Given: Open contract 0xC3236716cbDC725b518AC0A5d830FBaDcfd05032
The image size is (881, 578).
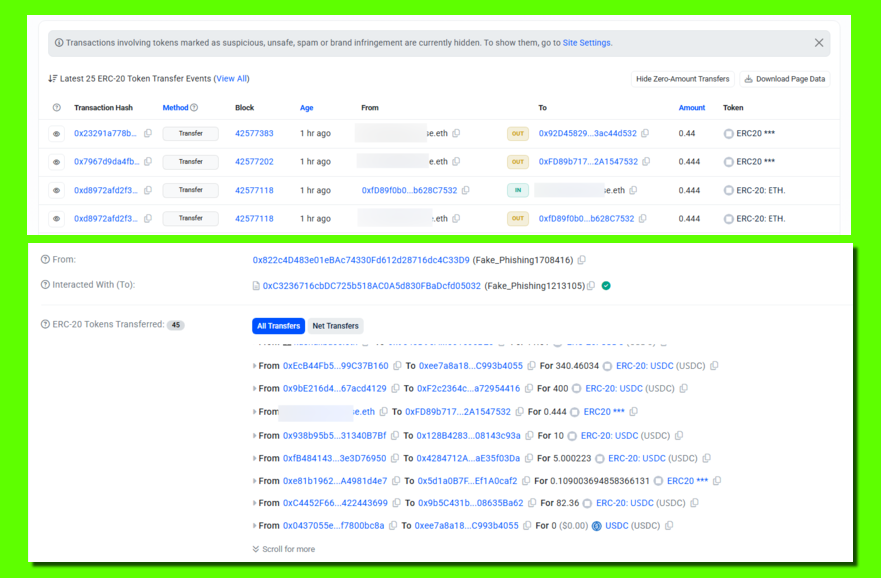Looking at the screenshot, I should 371,286.
